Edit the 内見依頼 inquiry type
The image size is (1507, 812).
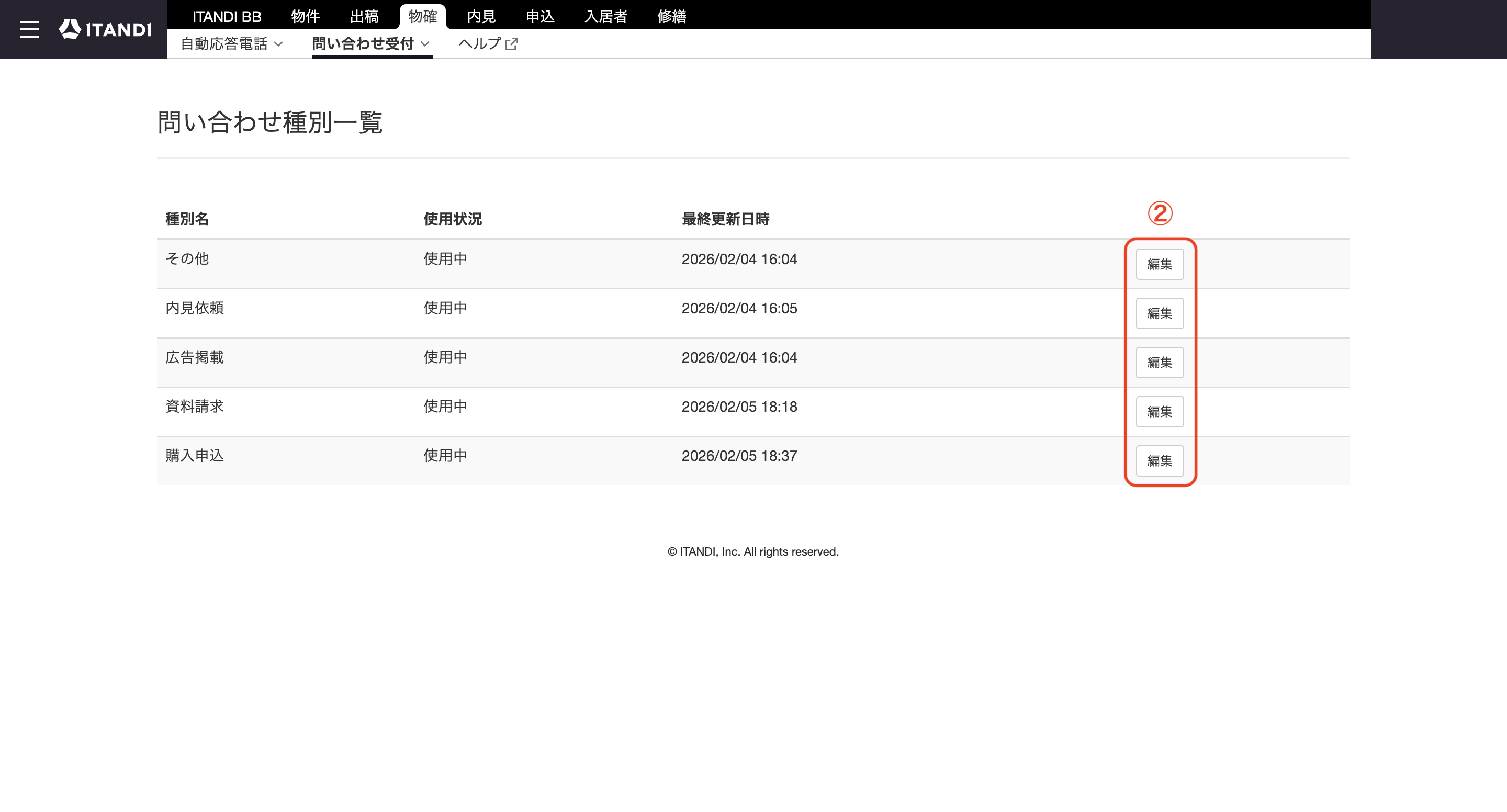point(1160,313)
